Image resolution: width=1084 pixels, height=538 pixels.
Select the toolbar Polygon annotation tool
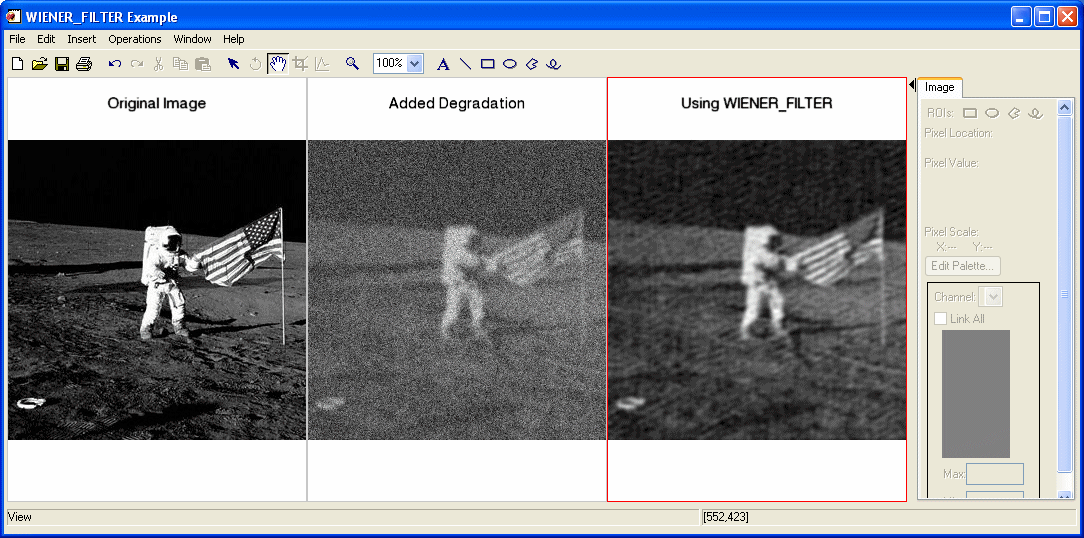coord(532,64)
